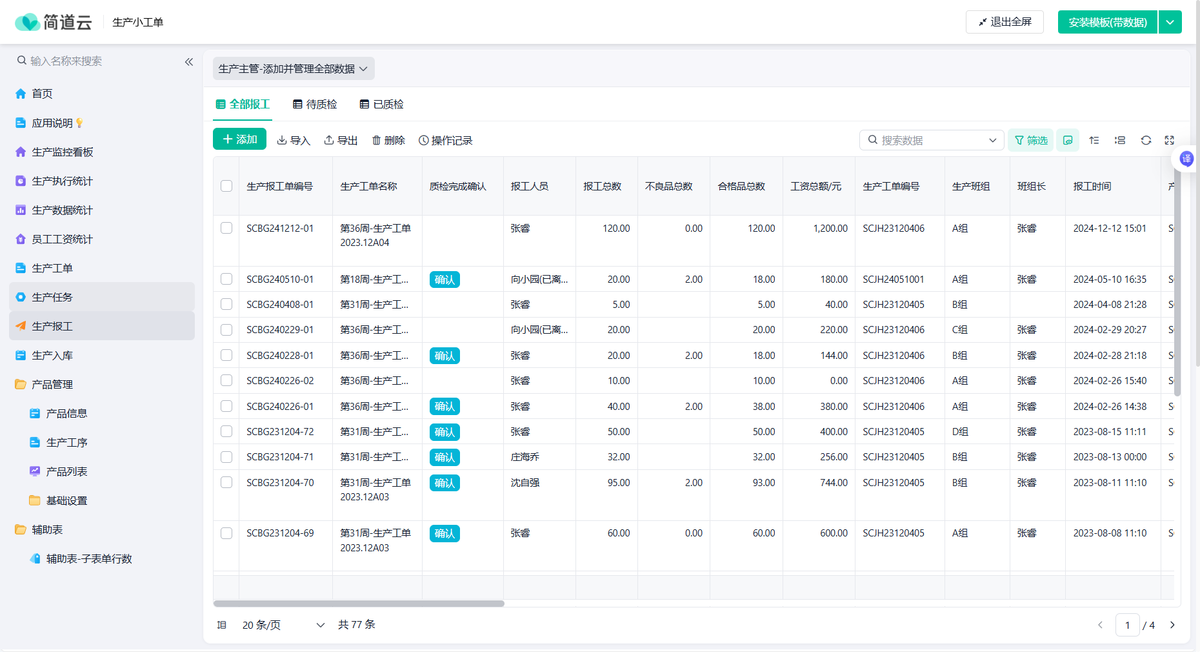This screenshot has width=1200, height=652.
Task: Open the dropdown arrow beside 安装模板
Action: tap(1170, 22)
